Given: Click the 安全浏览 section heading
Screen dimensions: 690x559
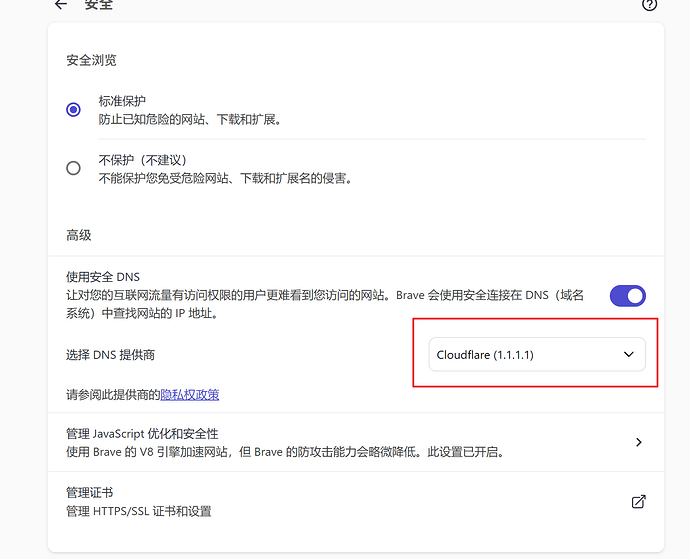Looking at the screenshot, I should [92, 60].
